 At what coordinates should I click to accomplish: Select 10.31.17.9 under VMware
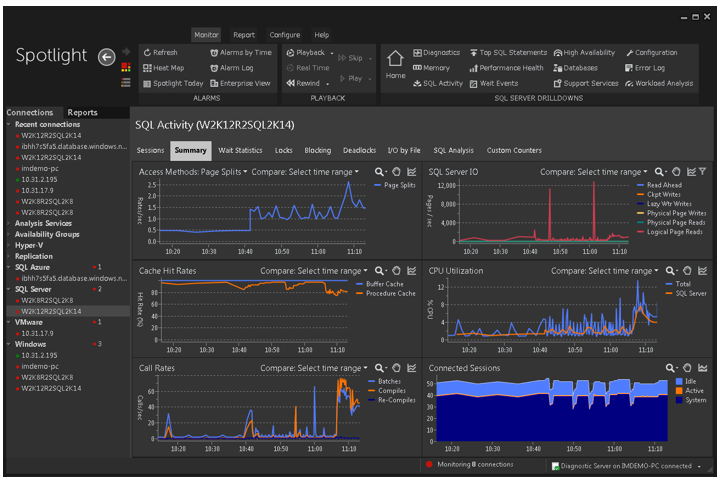click(37, 334)
